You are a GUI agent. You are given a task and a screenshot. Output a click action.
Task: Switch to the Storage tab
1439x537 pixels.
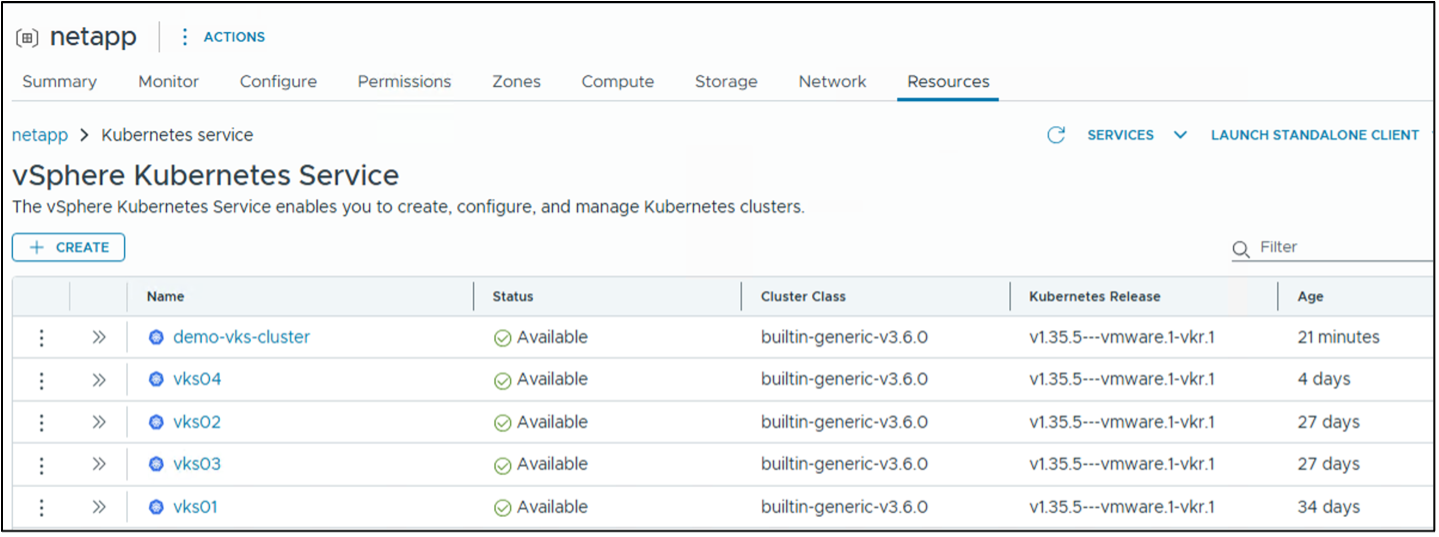click(726, 82)
